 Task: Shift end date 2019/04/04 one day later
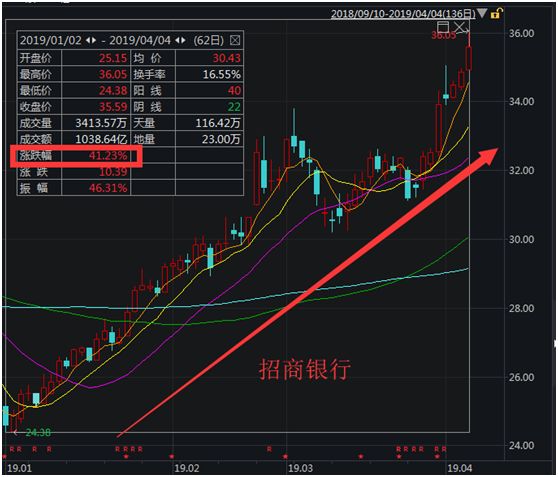click(183, 40)
